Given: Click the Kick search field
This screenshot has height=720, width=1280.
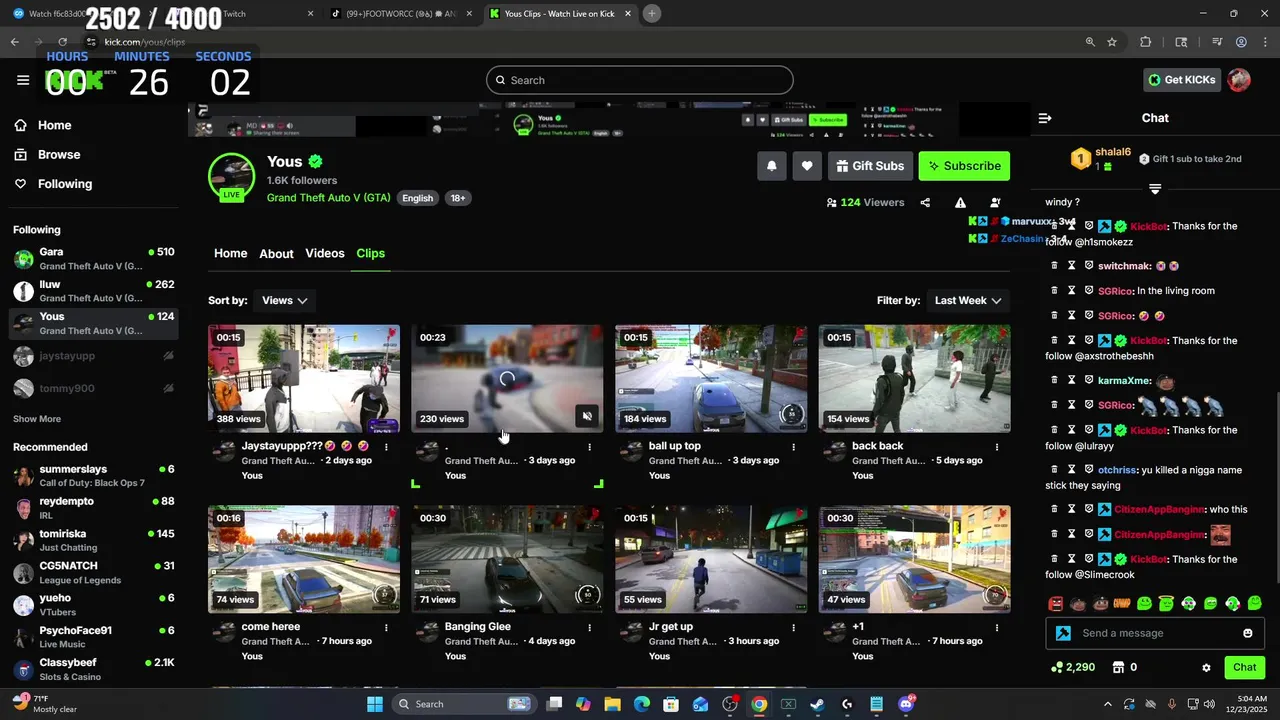Looking at the screenshot, I should 640,80.
